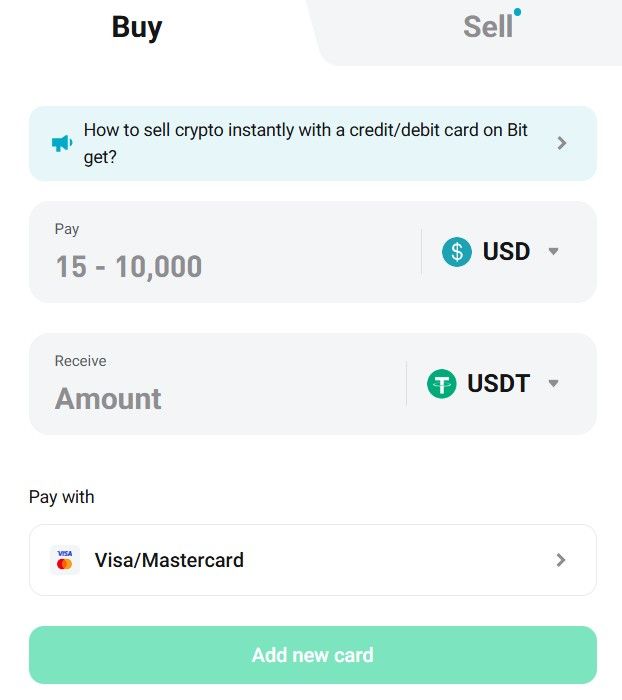Click the "Pay with" section label
This screenshot has width=622, height=700.
point(62,497)
